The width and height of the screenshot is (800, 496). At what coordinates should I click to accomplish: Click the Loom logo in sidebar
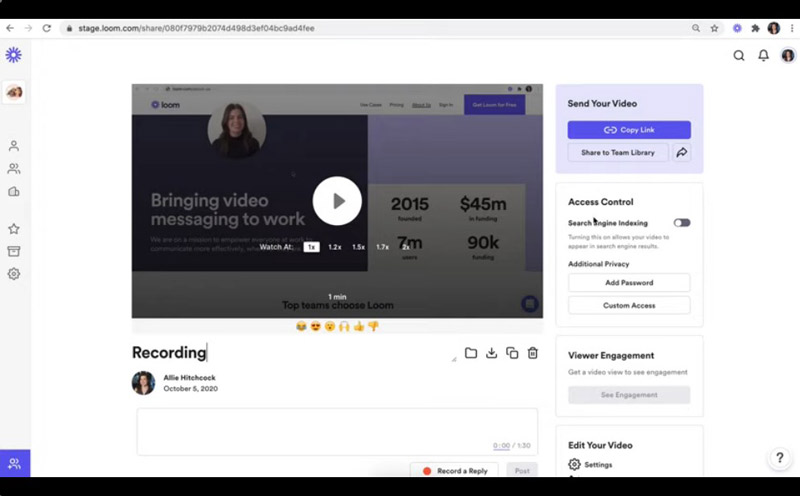(x=14, y=55)
